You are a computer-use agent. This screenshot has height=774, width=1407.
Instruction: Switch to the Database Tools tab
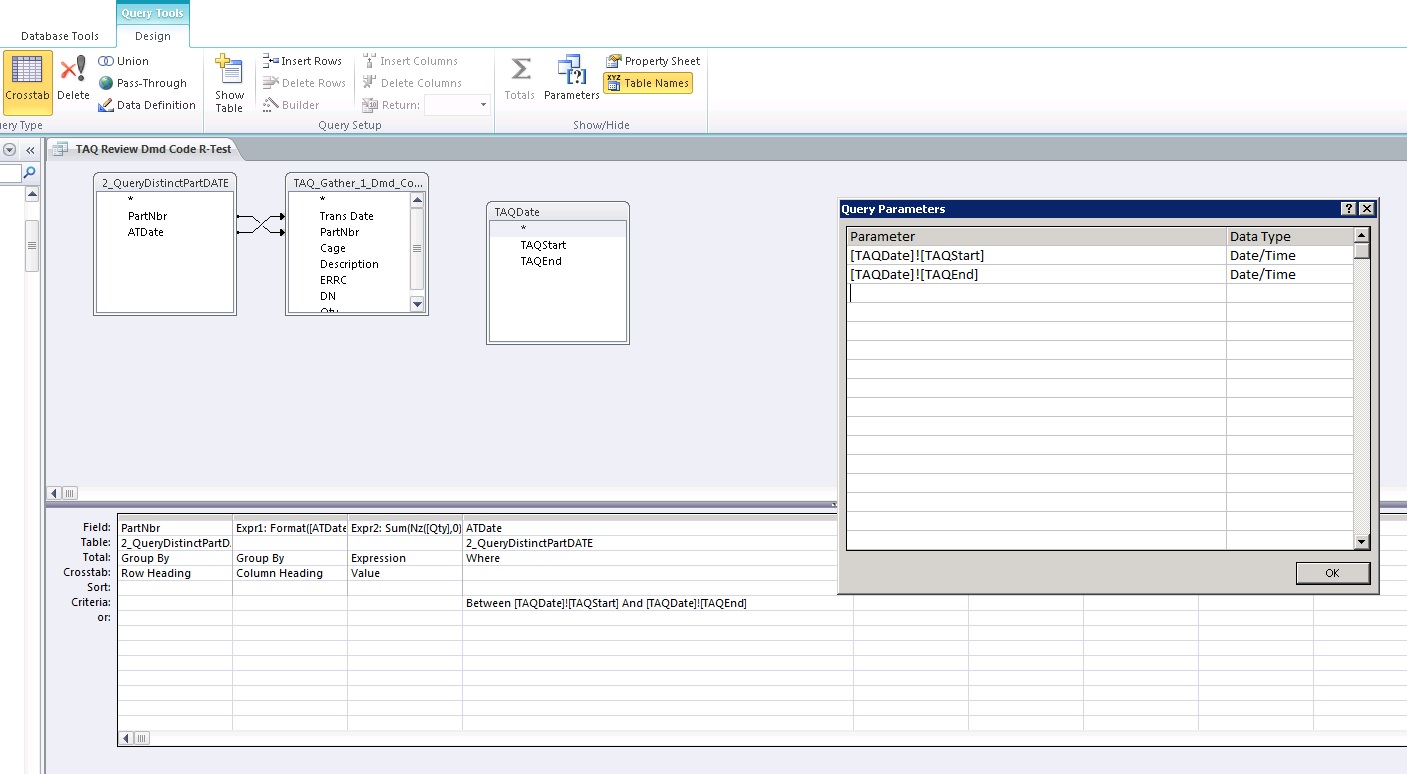coord(60,36)
